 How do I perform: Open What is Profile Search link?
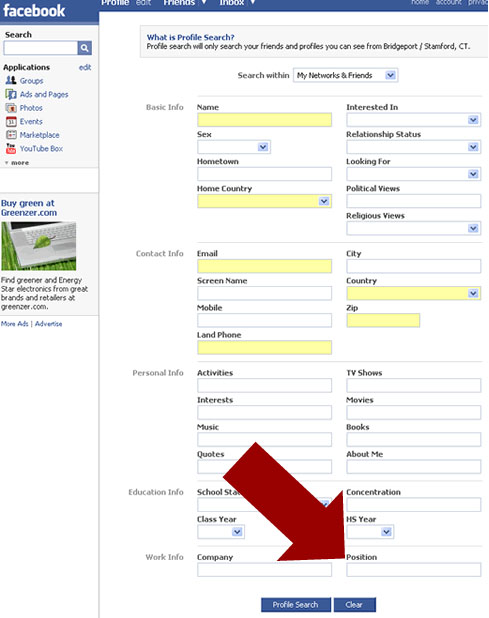(190, 37)
